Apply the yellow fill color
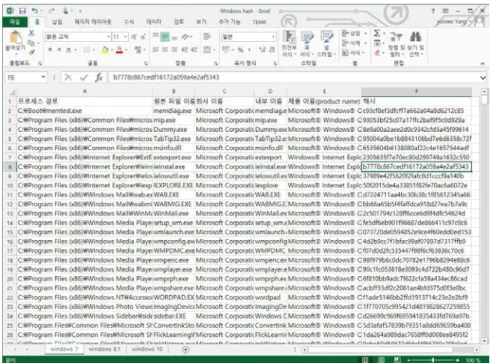Viewport: 493px width, 363px height. [105, 50]
